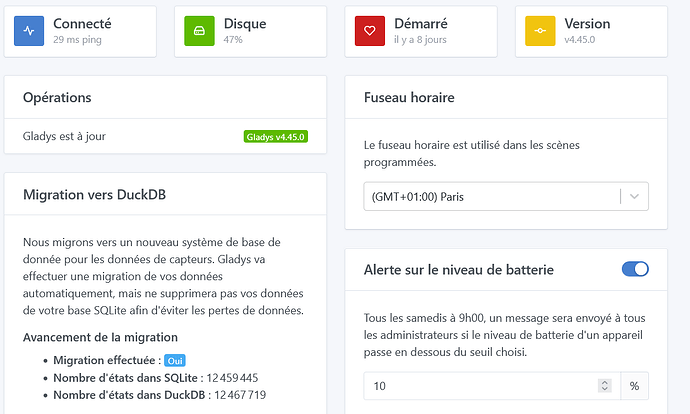
Task: Click the Version card title
Action: coord(587,23)
